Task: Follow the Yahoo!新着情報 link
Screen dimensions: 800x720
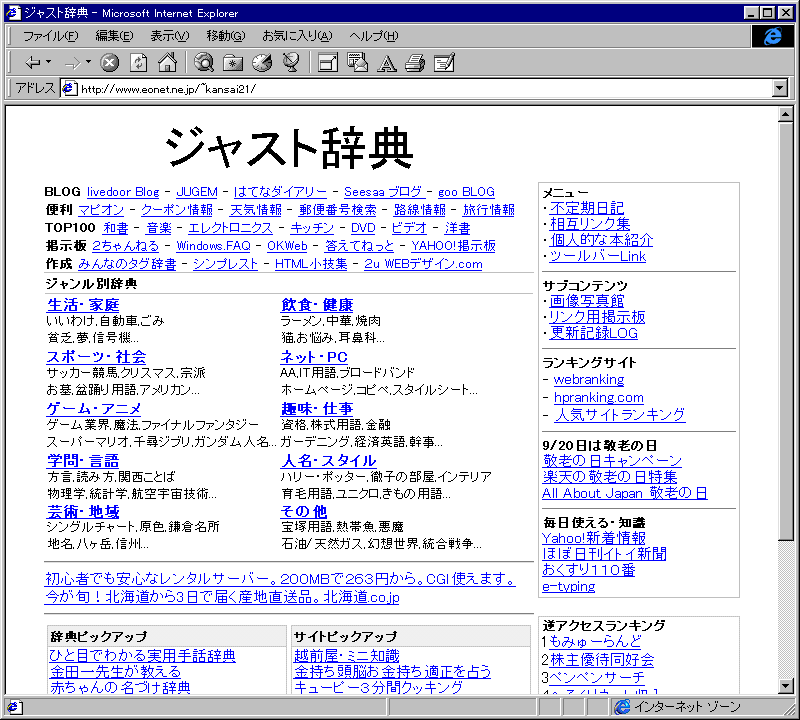Action: 594,538
